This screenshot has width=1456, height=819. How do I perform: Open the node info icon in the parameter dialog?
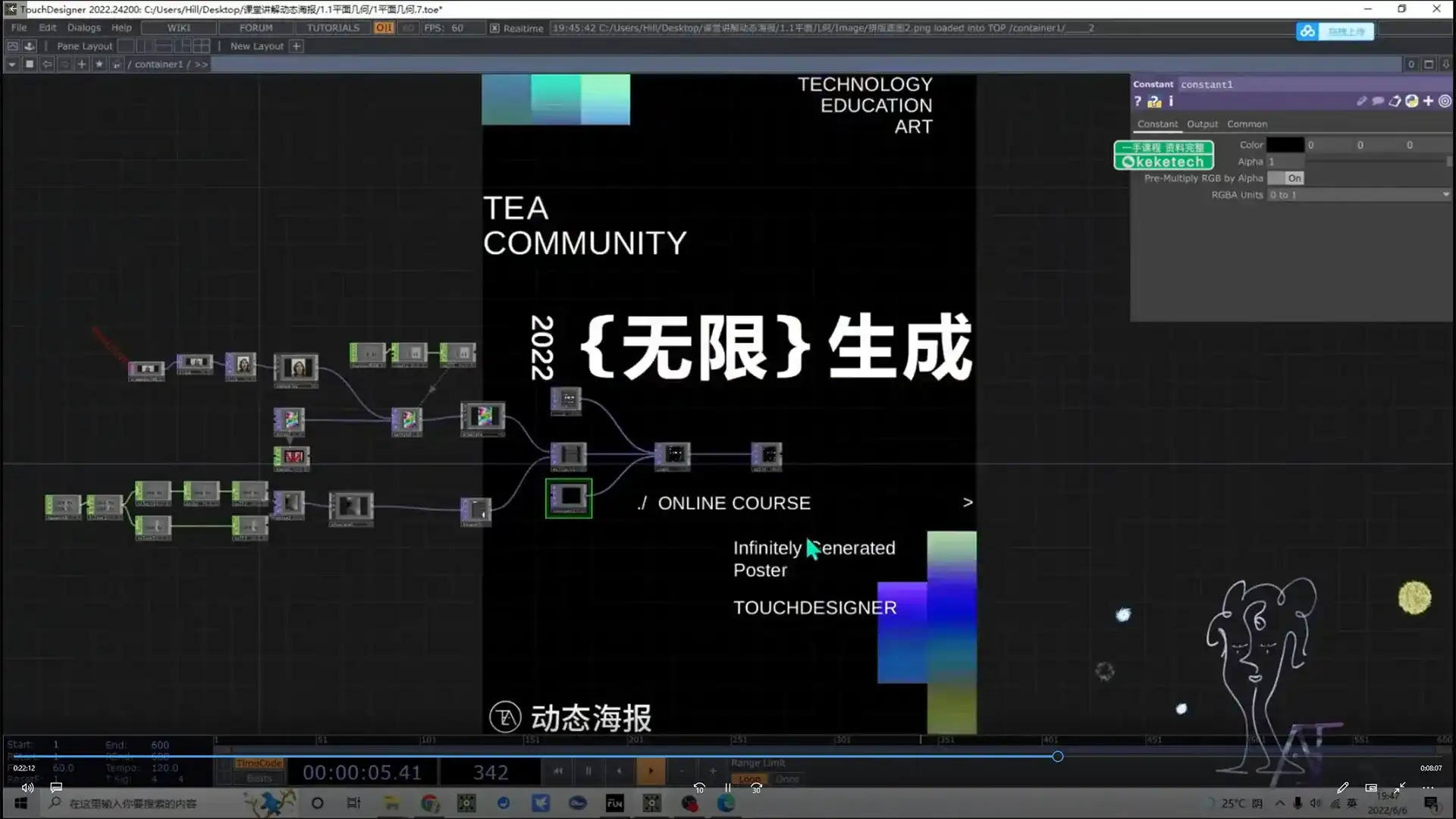click(1171, 102)
